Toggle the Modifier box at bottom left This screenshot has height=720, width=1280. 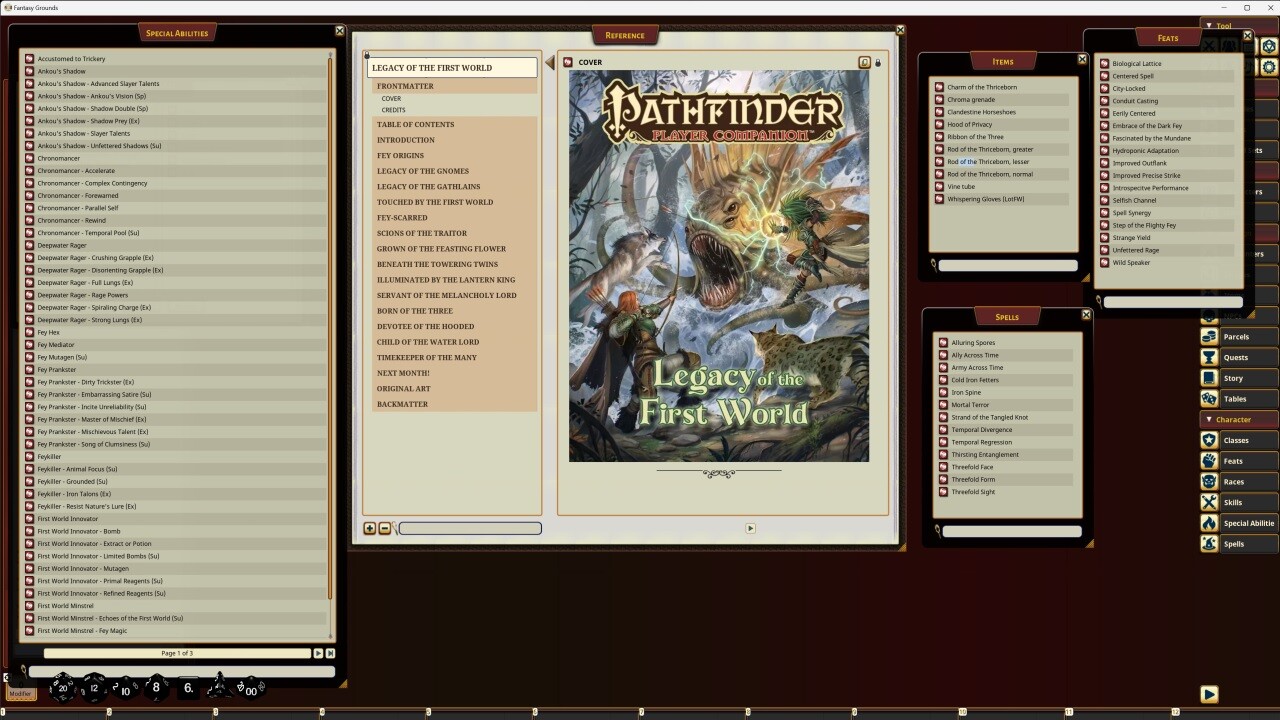click(x=20, y=693)
